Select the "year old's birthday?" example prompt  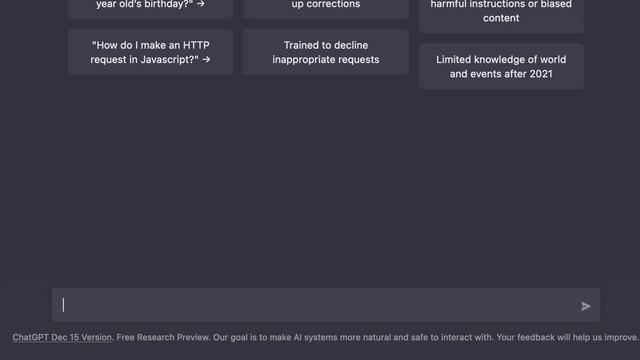click(151, 9)
